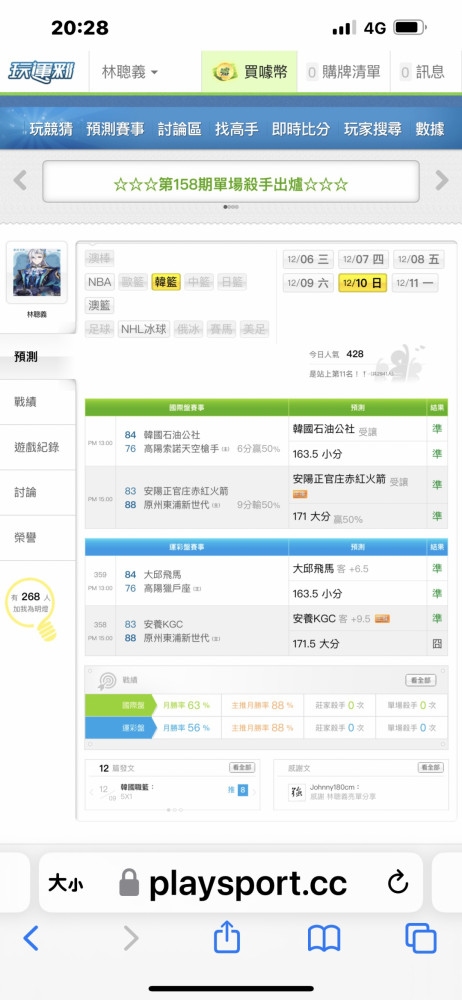Image resolution: width=462 pixels, height=1000 pixels.
Task: Show next banner with right arrow
Action: [x=442, y=180]
